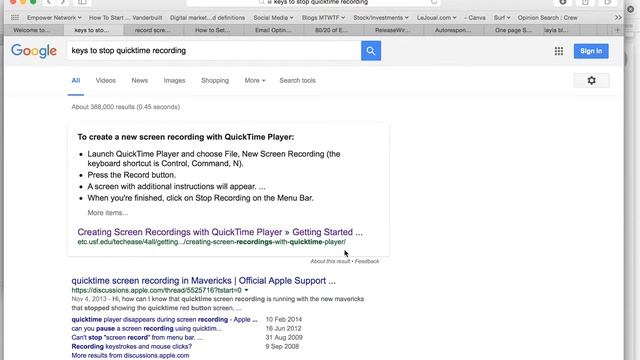Open quicktime screen recording in Mavericks result
Image resolution: width=640 pixels, height=360 pixels.
(x=204, y=280)
